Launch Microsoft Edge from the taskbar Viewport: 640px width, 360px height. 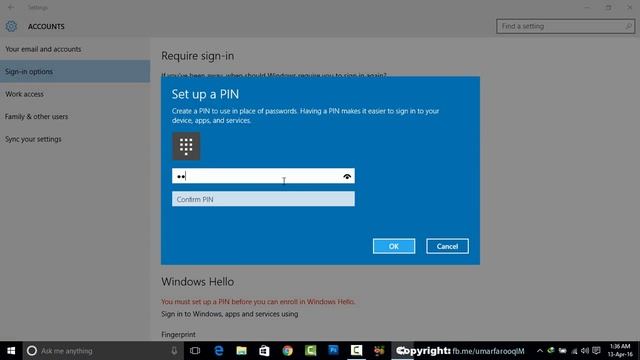click(x=219, y=351)
